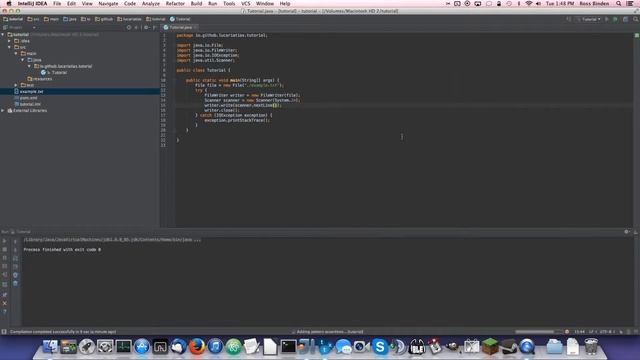
Task: Select example.txt in project tree
Action: point(31,91)
